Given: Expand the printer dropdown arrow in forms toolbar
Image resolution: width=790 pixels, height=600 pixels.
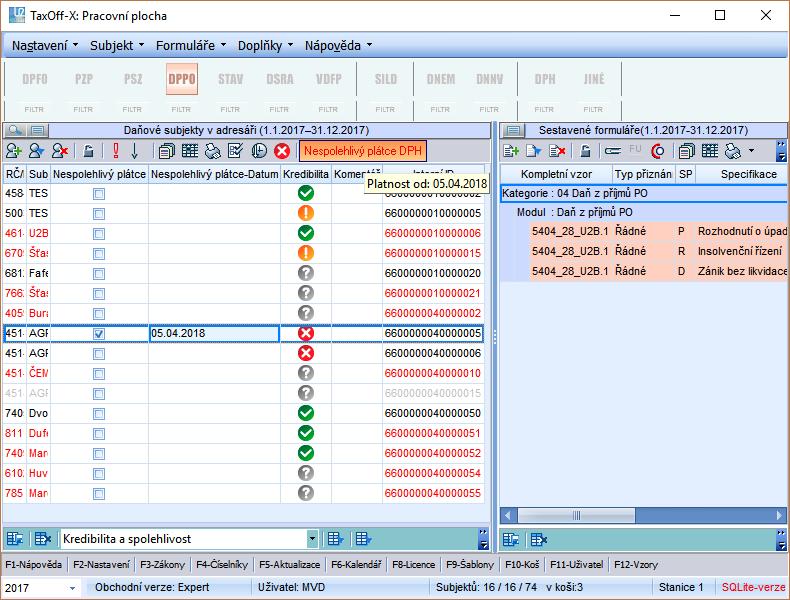Looking at the screenshot, I should 751,151.
